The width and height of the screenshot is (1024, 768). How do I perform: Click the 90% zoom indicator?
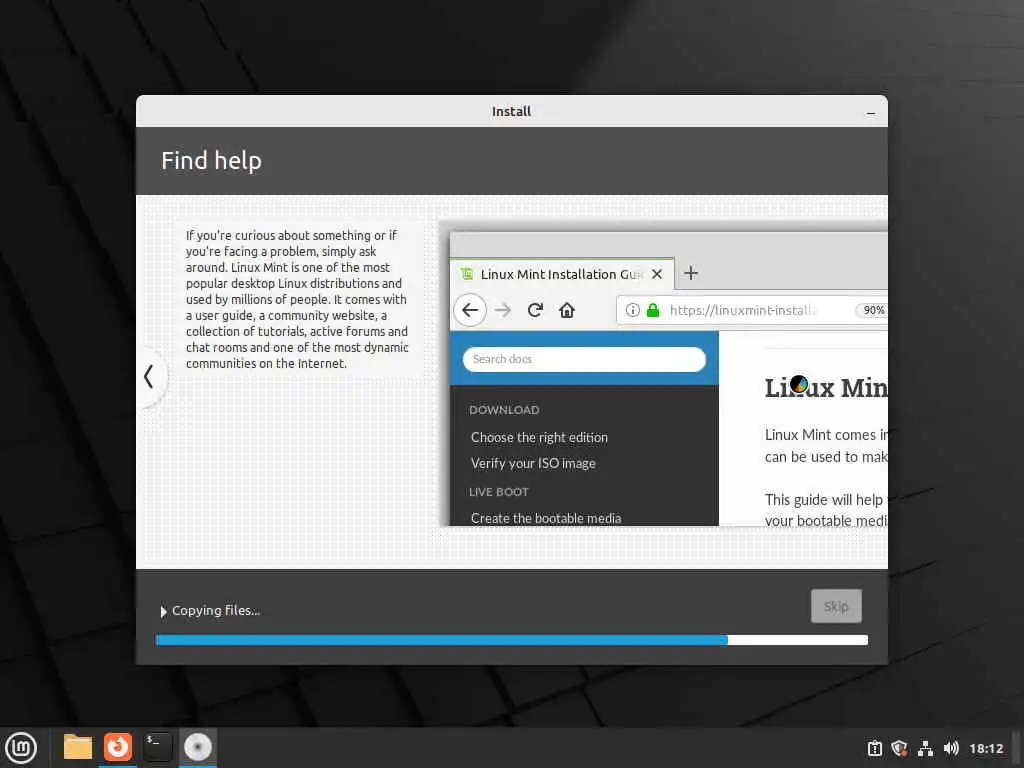[873, 310]
